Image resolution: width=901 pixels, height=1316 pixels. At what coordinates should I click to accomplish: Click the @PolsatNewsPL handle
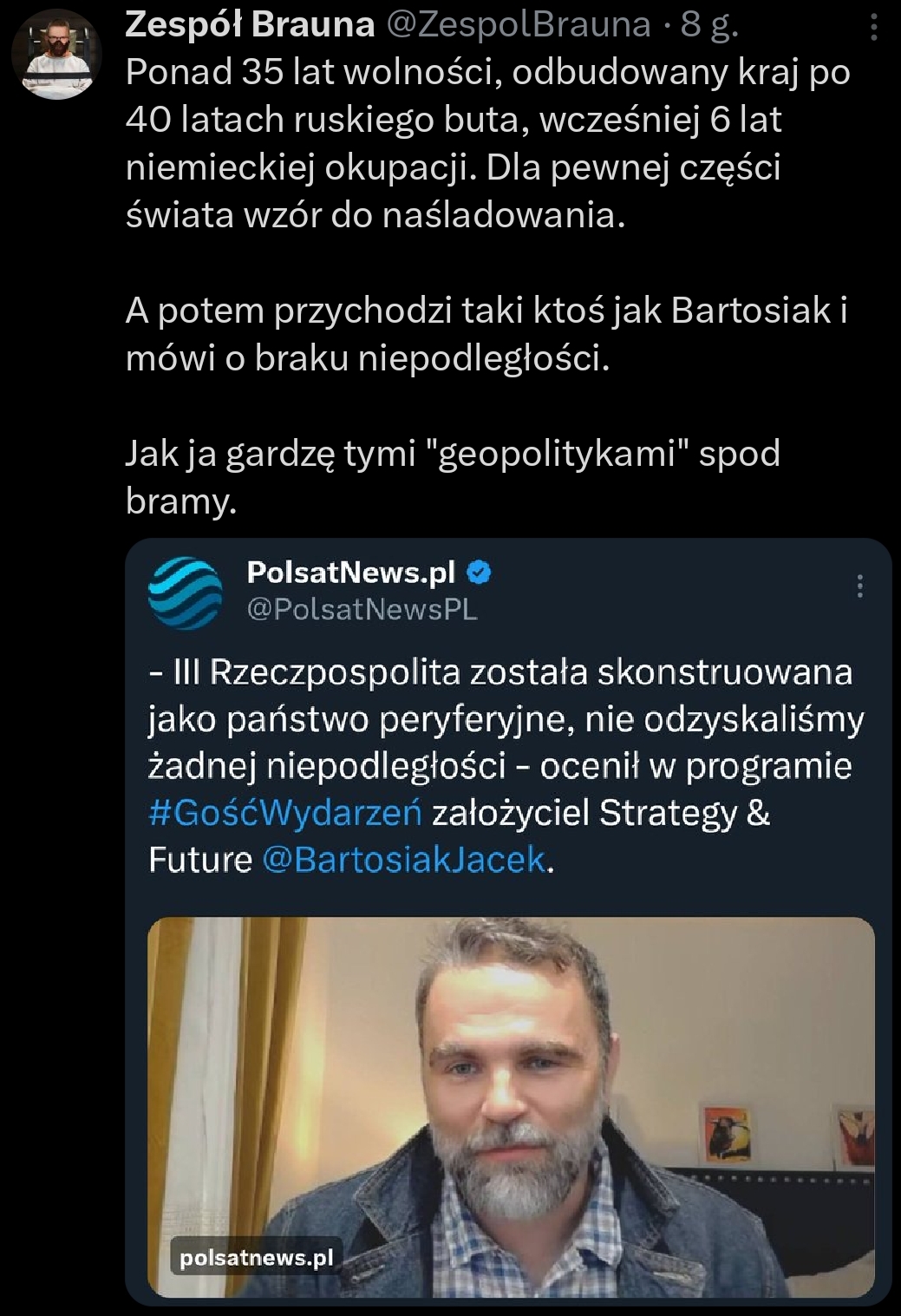coord(362,610)
